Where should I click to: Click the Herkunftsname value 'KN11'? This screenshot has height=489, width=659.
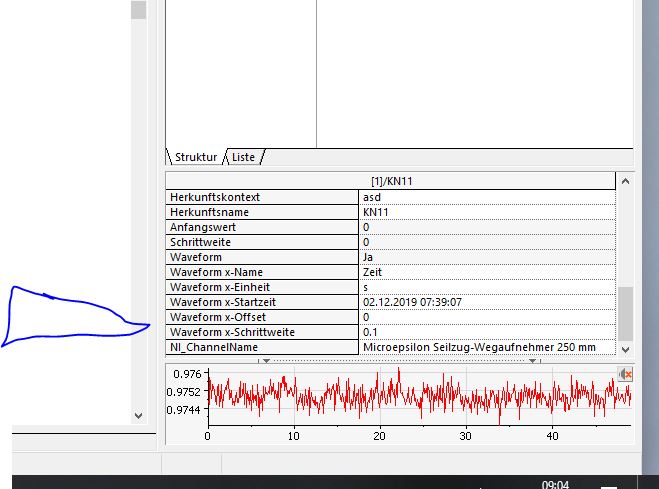(487, 212)
